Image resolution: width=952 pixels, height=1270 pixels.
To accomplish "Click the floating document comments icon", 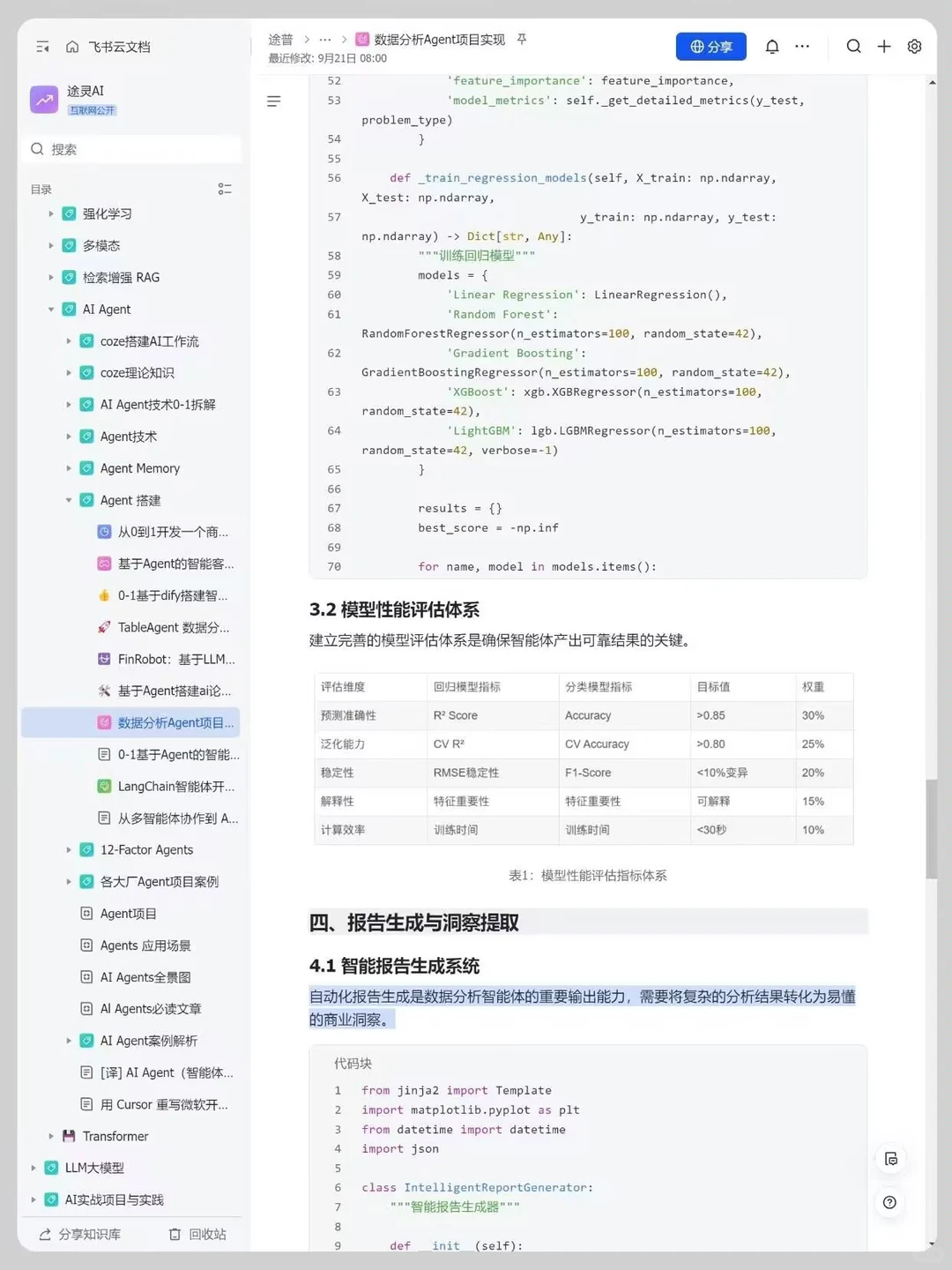I will pos(890,1159).
